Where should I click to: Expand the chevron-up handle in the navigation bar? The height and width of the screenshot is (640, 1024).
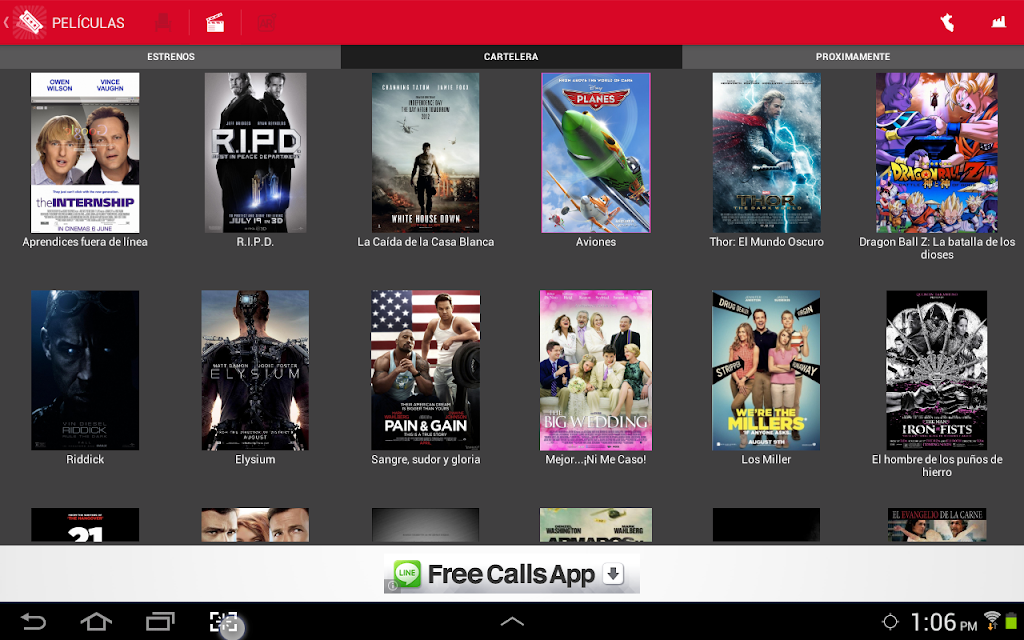point(512,622)
